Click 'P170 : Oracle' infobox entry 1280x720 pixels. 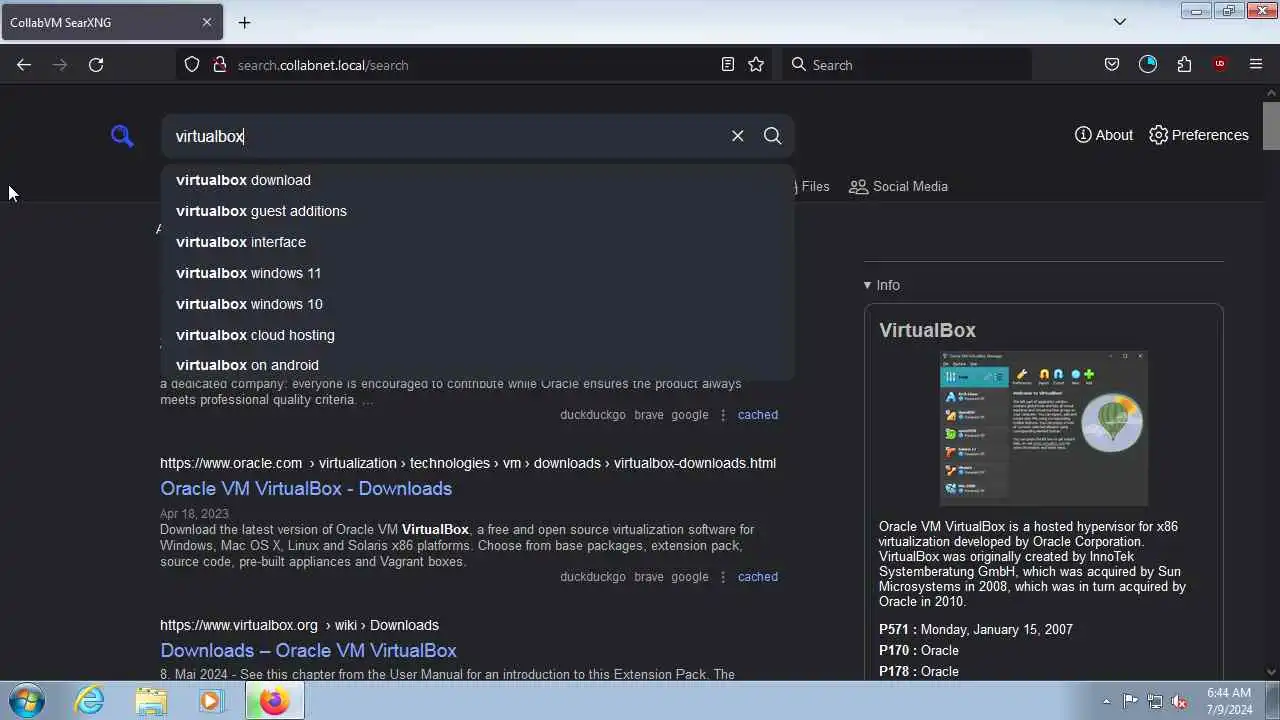(x=919, y=650)
